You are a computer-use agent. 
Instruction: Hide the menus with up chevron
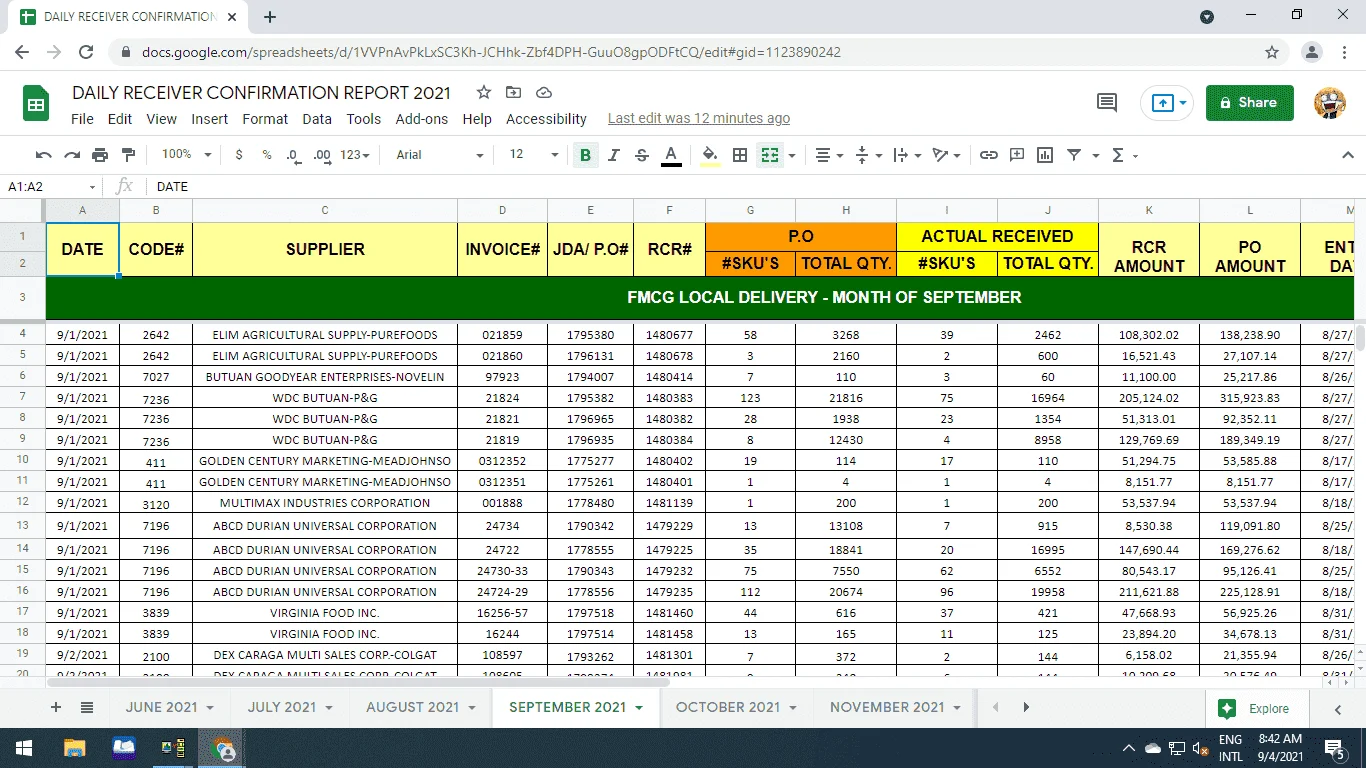tap(1347, 155)
